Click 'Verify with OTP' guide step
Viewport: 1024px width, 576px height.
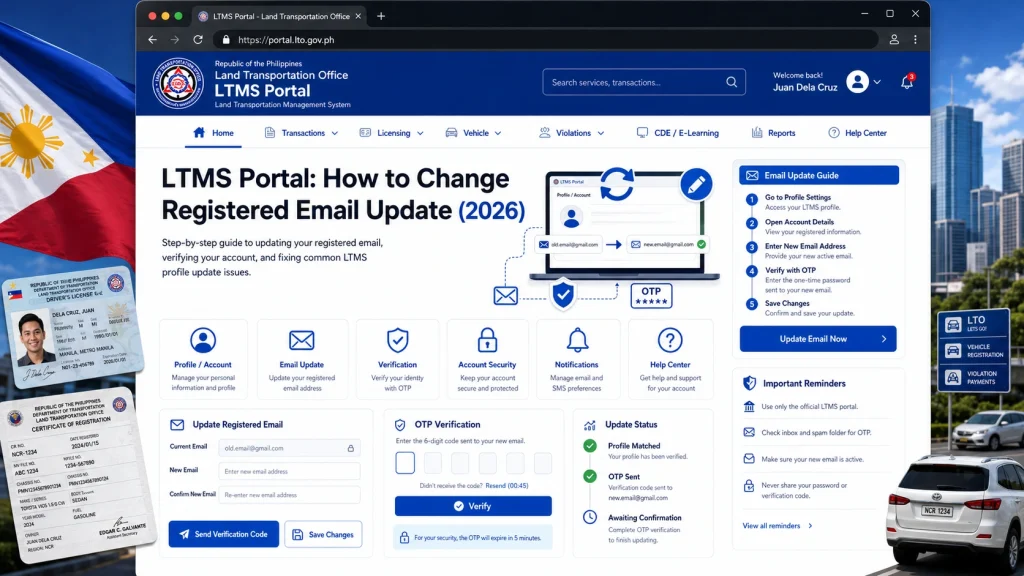pos(790,270)
